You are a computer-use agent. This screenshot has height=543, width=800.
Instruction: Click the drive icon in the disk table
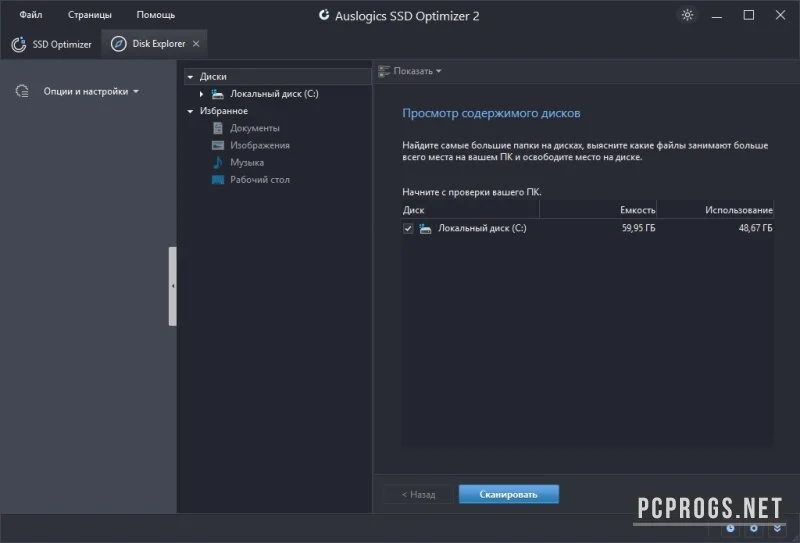pos(425,229)
